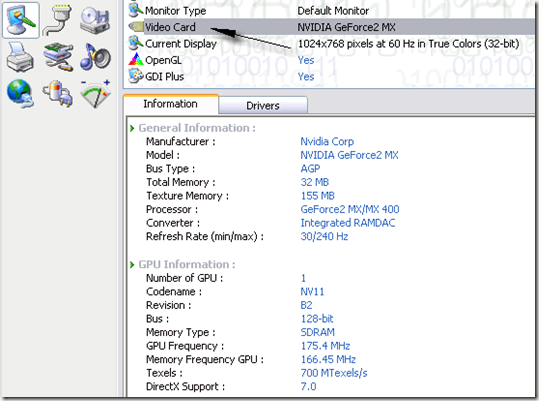539x401 pixels.
Task: Click the Memory Frequency GPU label
Action: 205,359
